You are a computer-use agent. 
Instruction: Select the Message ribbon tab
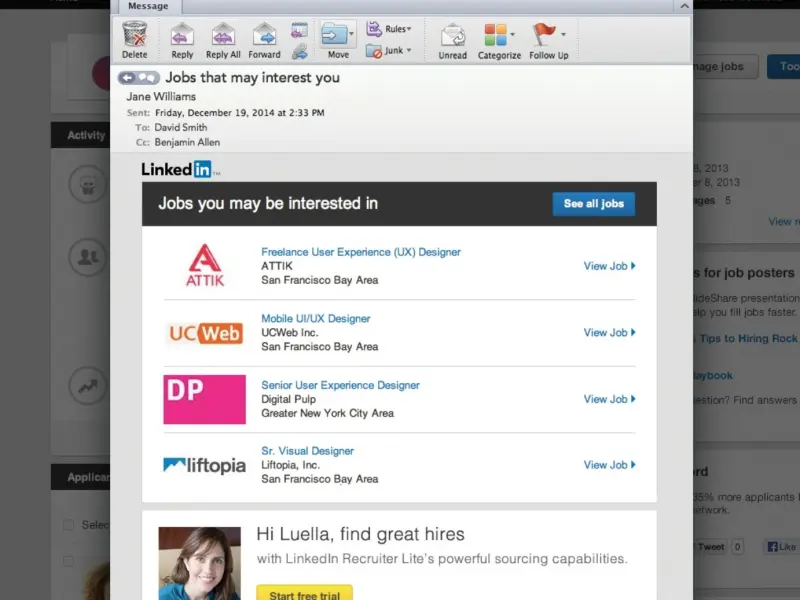tap(149, 6)
